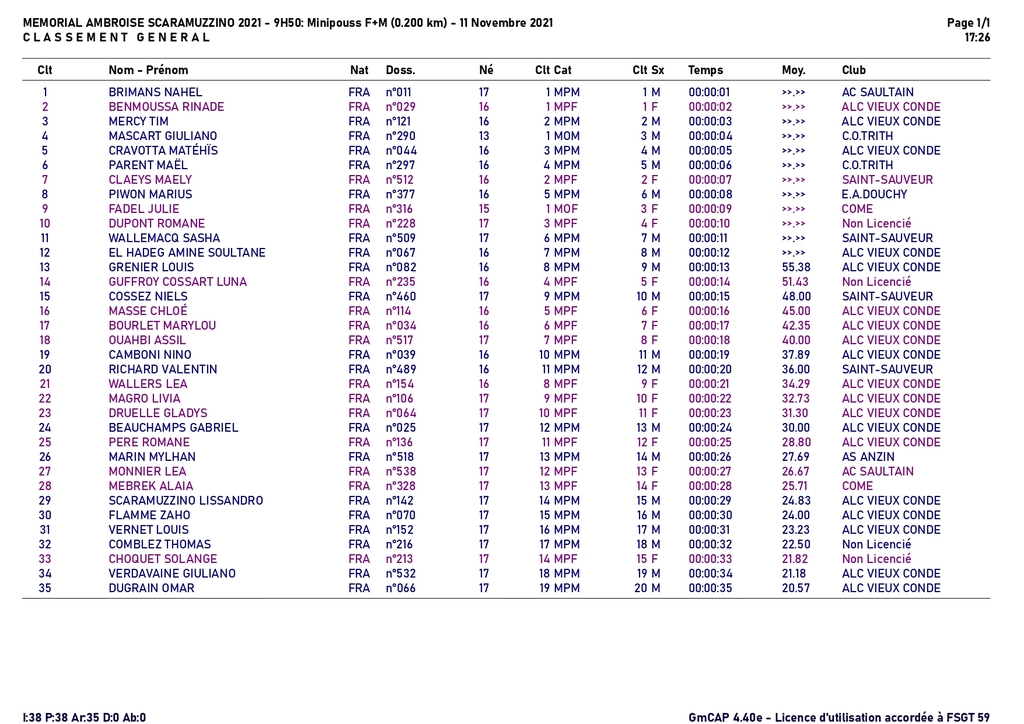
Task: Select time 00:00:35 in the Temps column
Action: pyautogui.click(x=710, y=588)
